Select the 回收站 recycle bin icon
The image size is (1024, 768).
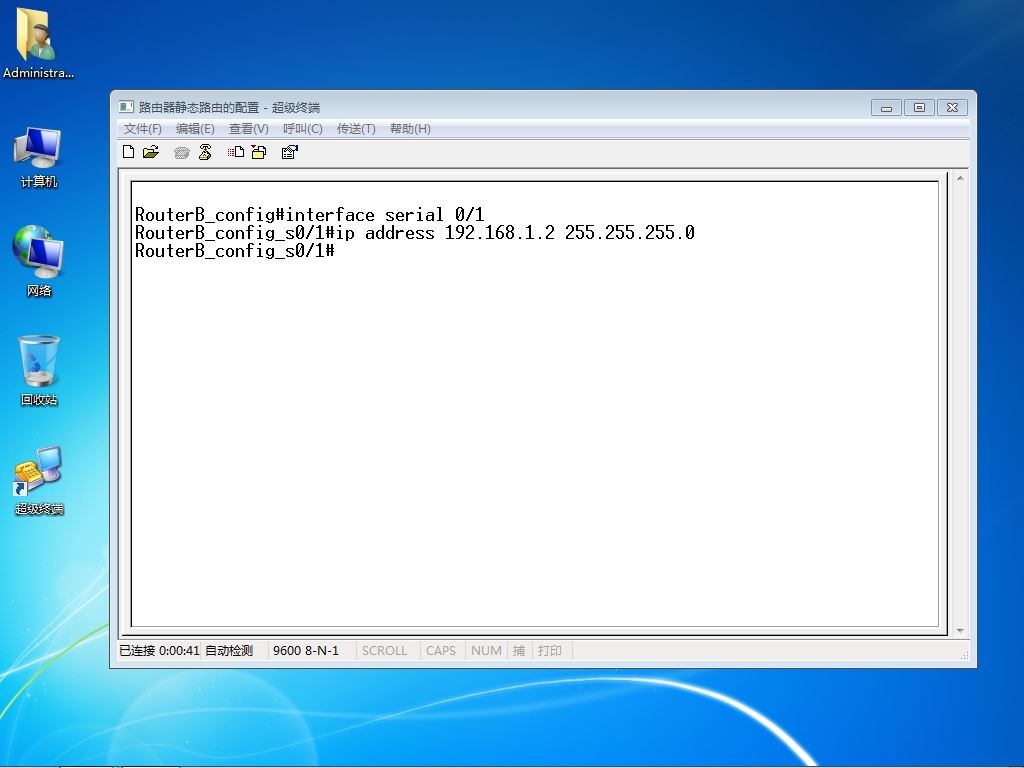39,370
